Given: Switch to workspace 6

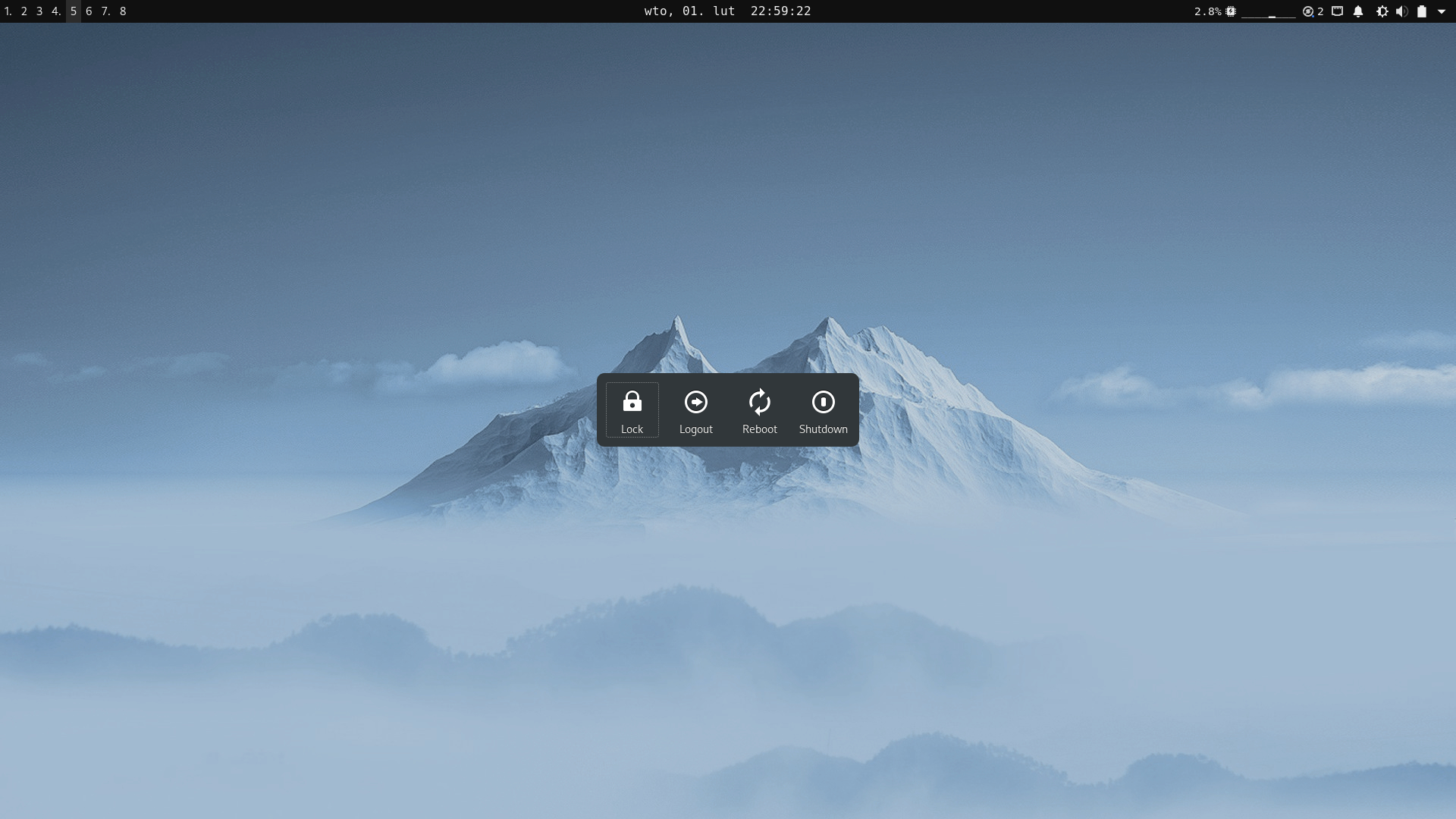Looking at the screenshot, I should click(89, 11).
